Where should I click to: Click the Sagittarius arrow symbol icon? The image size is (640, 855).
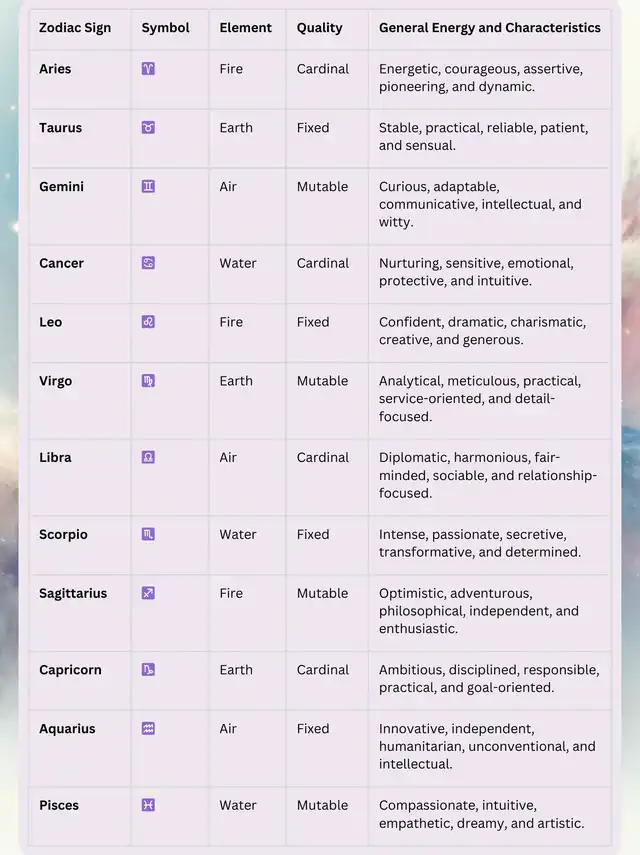pyautogui.click(x=148, y=593)
